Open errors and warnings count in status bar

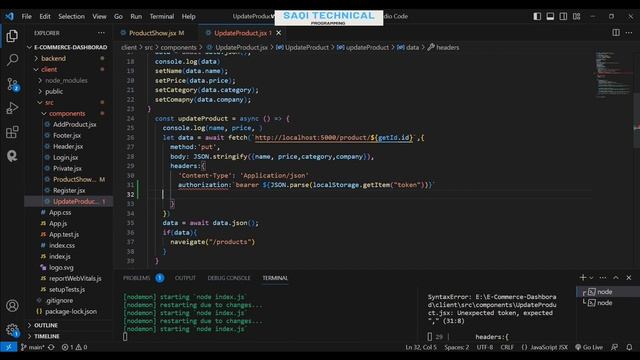[74, 347]
